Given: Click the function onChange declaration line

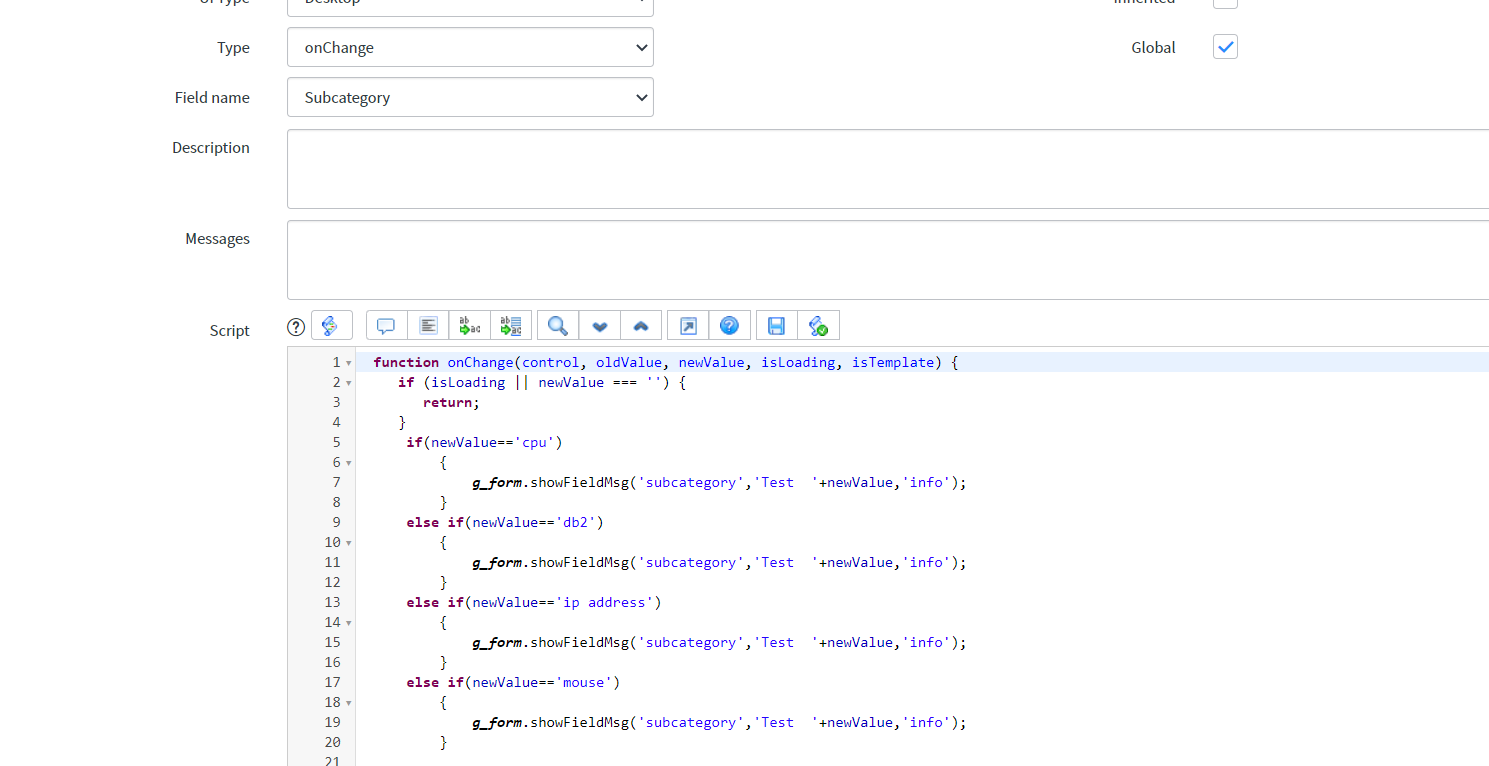Looking at the screenshot, I should [666, 362].
